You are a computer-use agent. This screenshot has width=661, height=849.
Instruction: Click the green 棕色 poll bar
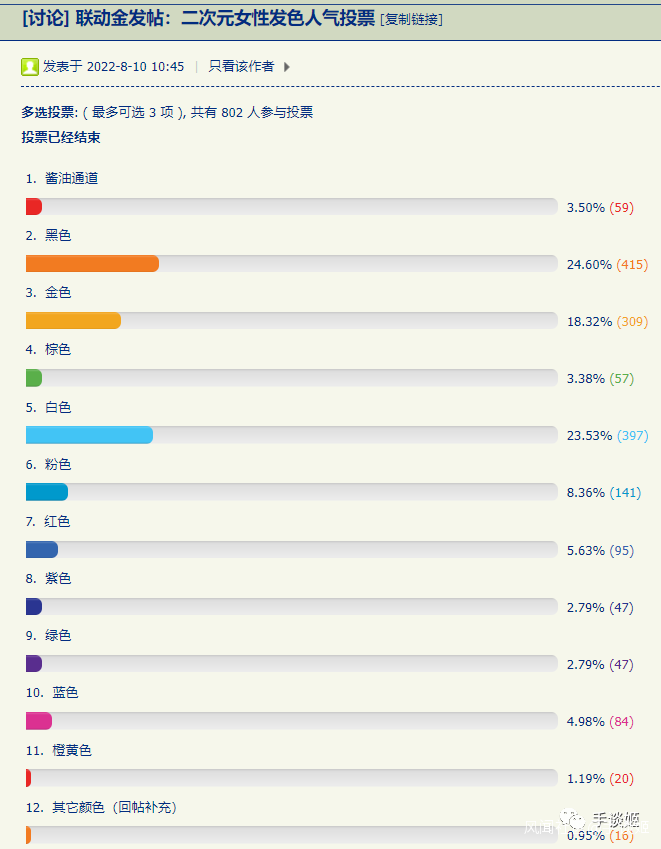34,378
